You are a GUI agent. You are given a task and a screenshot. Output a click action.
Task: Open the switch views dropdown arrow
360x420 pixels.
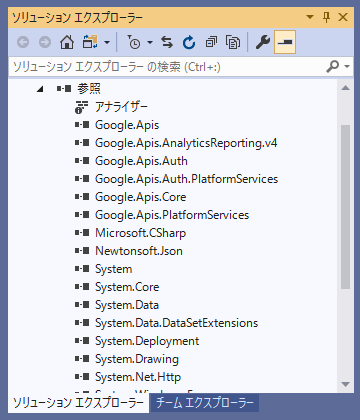(107, 42)
